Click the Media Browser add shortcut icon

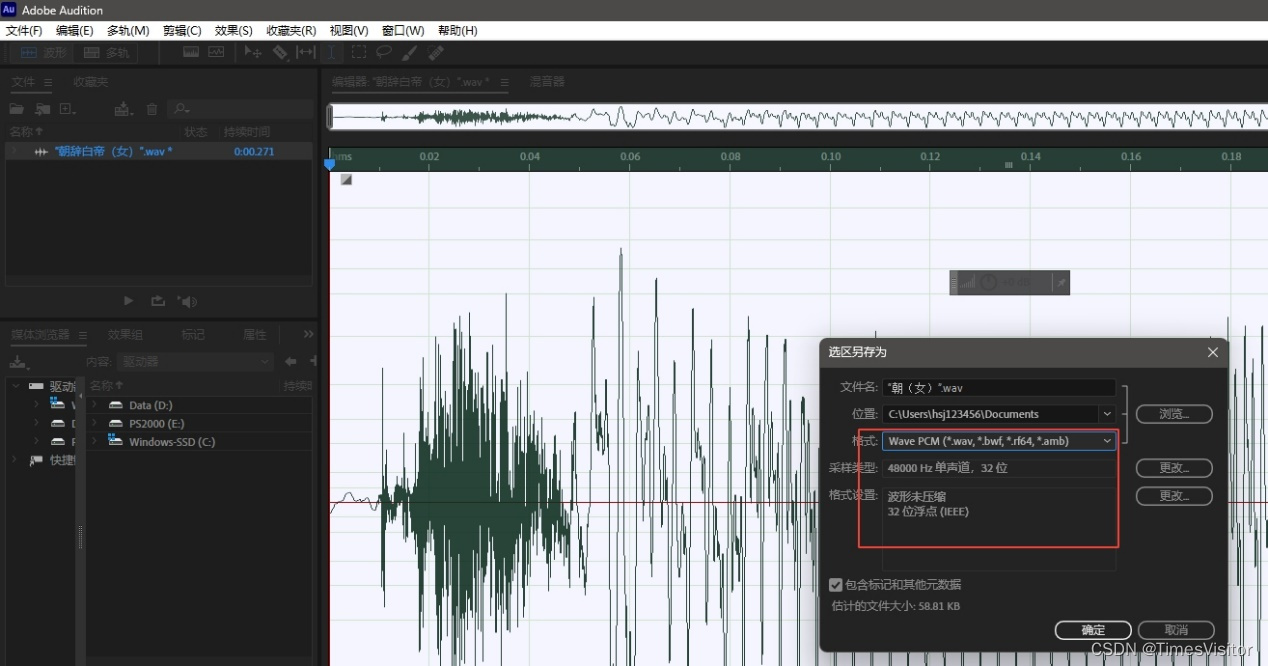click(x=18, y=362)
